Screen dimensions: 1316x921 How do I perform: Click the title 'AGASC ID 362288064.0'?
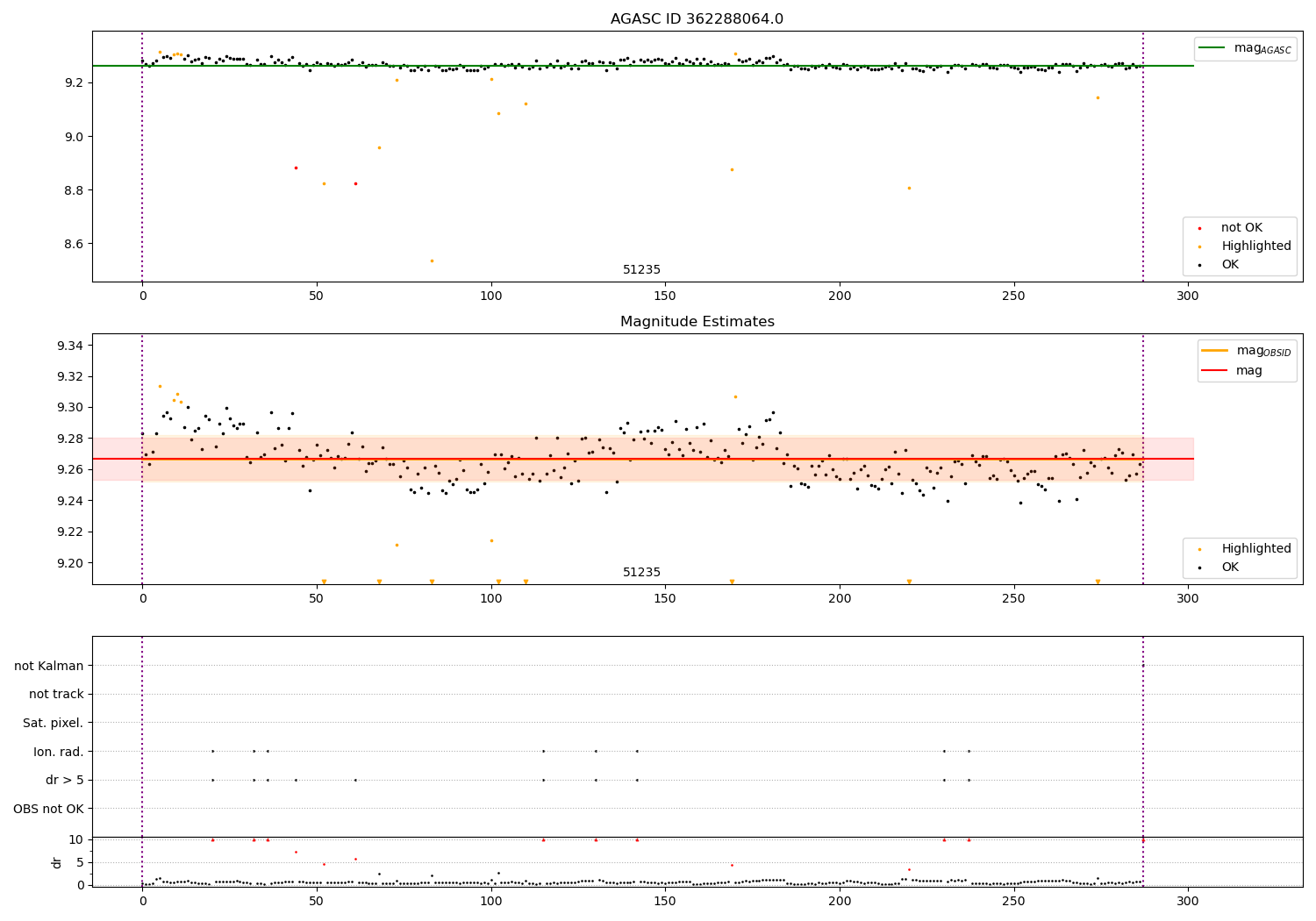point(697,19)
